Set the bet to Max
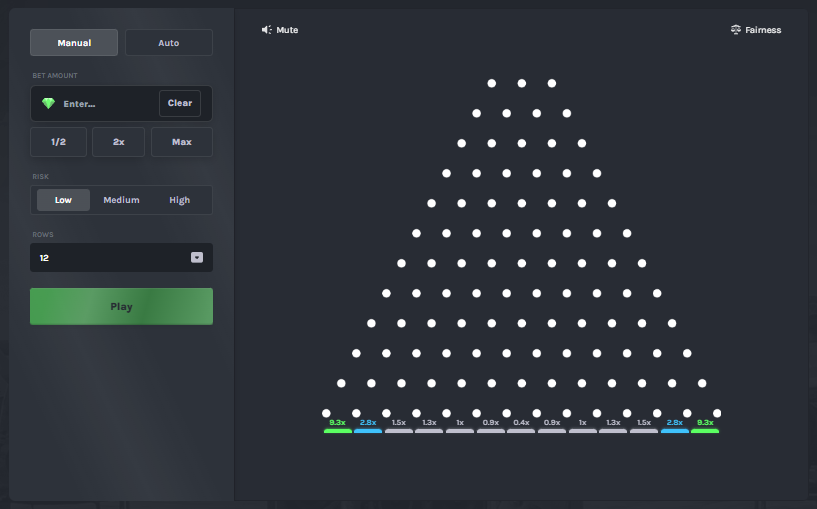Image resolution: width=817 pixels, height=509 pixels. coord(181,142)
